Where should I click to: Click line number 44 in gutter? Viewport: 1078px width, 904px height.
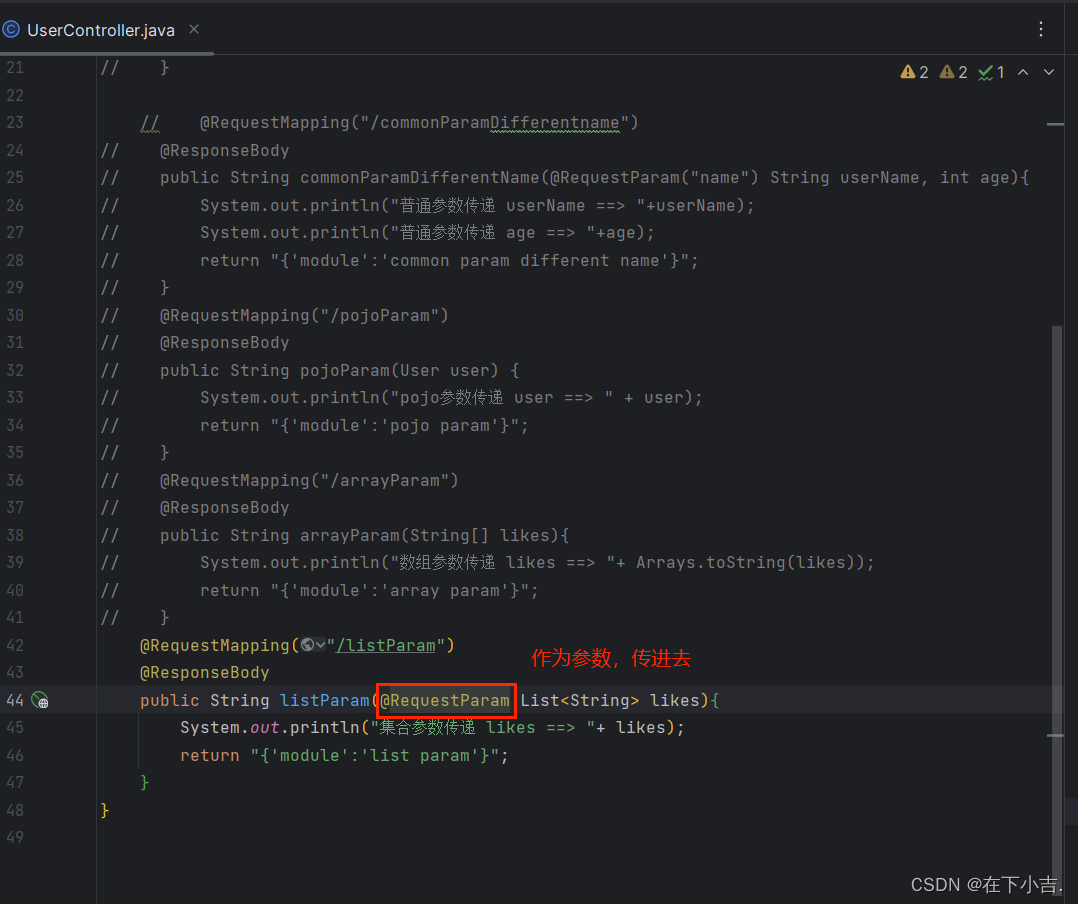point(14,701)
